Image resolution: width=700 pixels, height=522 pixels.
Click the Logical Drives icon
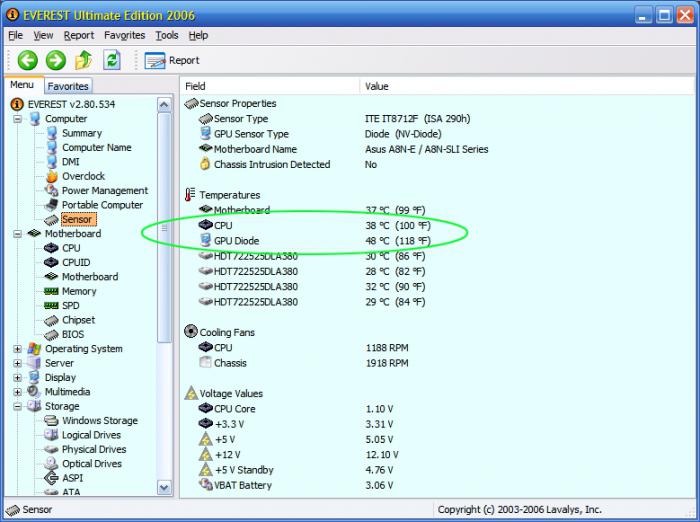click(x=51, y=435)
